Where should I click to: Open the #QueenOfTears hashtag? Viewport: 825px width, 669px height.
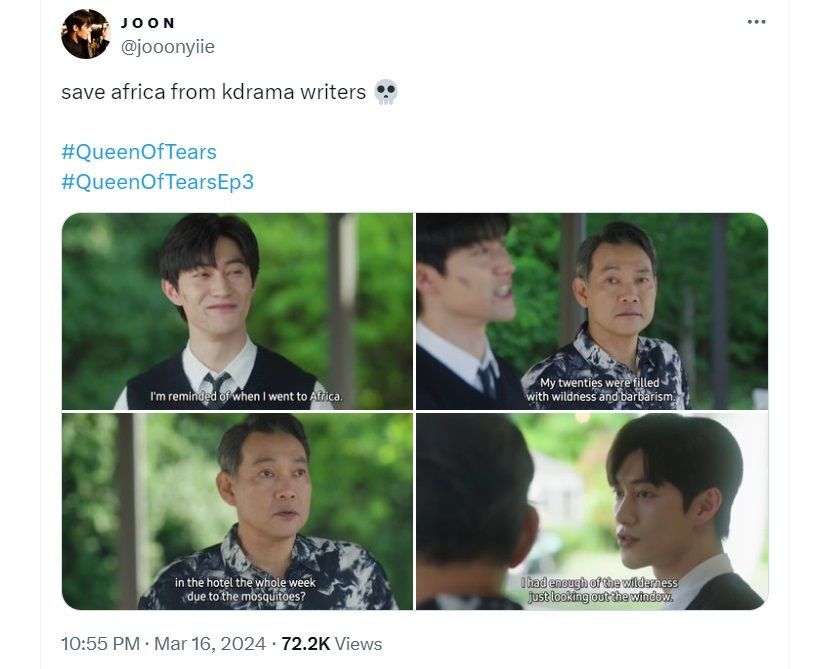(139, 152)
